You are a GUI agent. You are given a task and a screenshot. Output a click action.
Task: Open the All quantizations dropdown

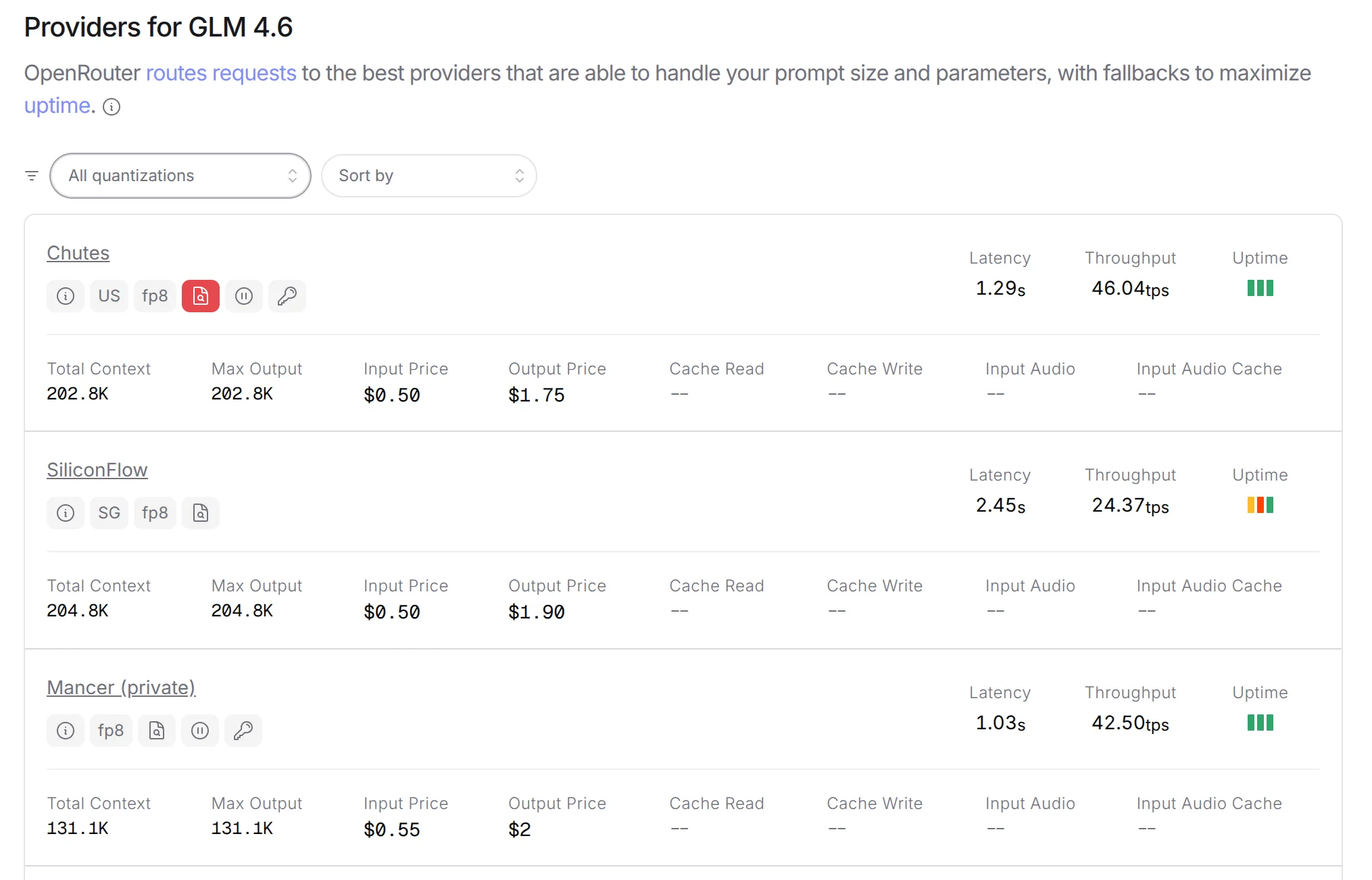(x=180, y=176)
